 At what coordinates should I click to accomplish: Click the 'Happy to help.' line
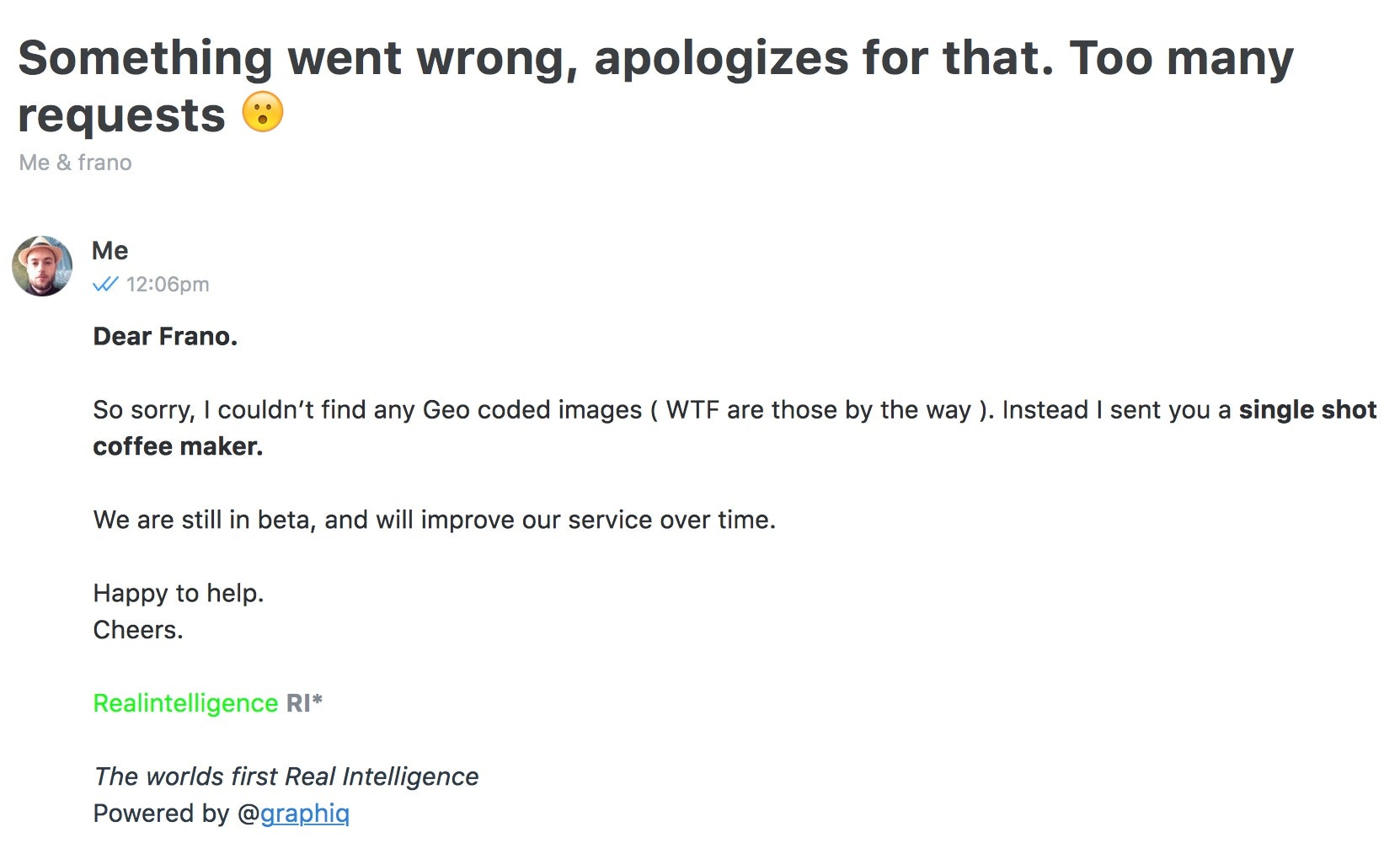[179, 594]
